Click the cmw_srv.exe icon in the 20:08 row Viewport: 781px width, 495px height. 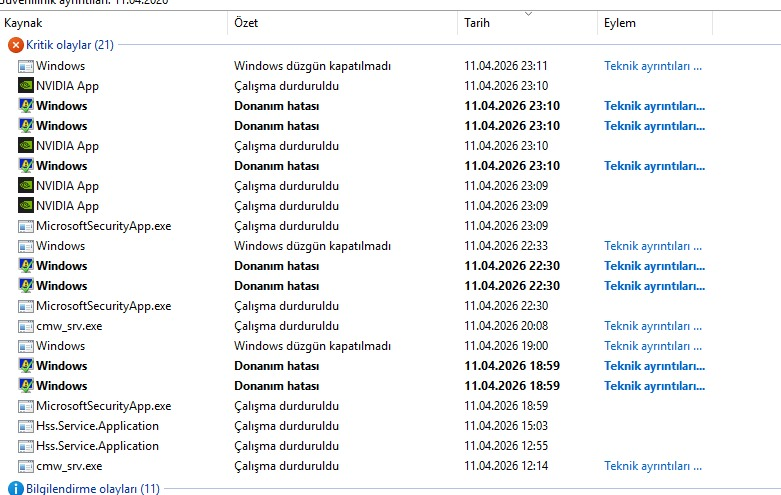(26, 326)
